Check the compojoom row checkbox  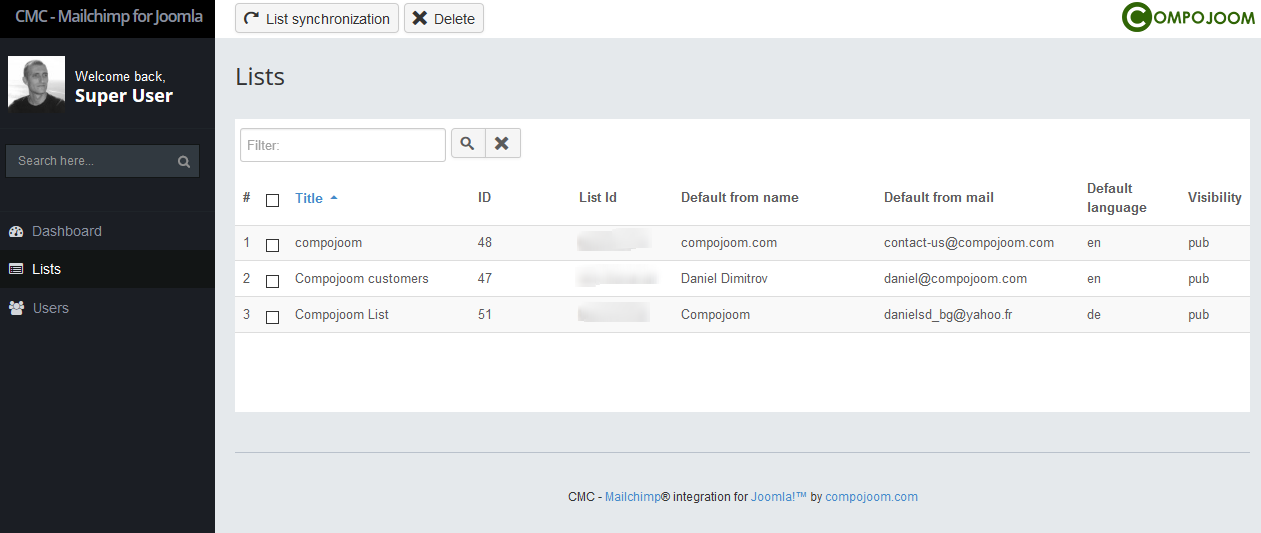click(272, 244)
